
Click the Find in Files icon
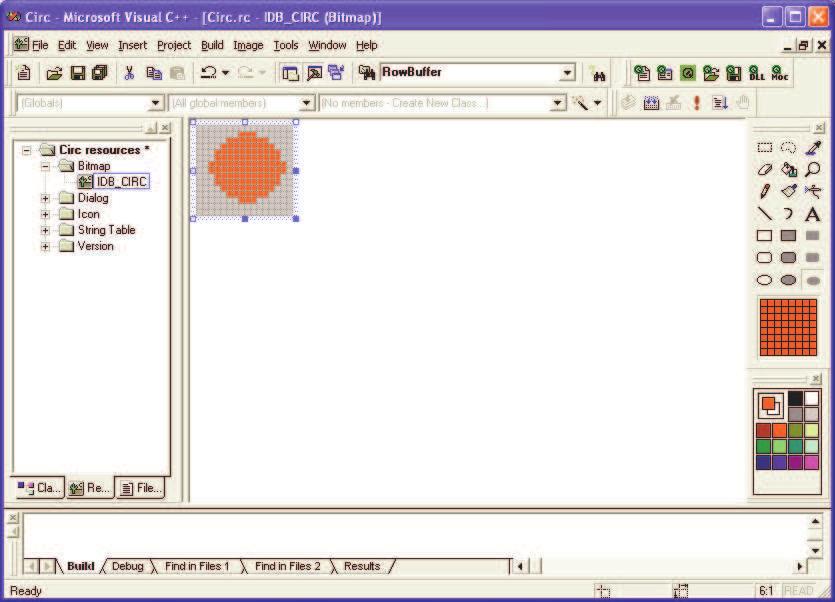point(367,72)
